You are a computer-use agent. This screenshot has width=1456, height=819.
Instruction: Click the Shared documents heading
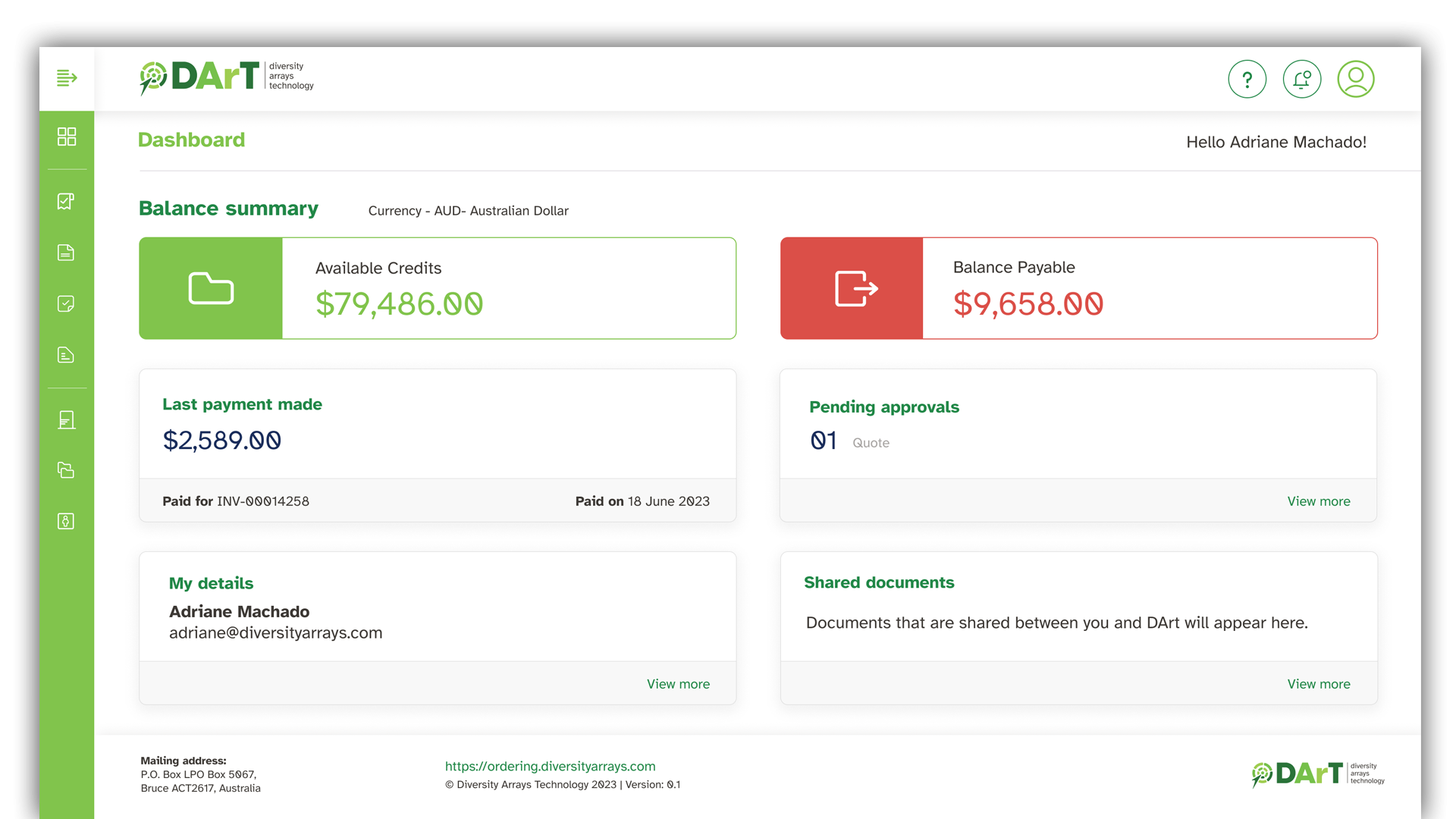pos(879,582)
